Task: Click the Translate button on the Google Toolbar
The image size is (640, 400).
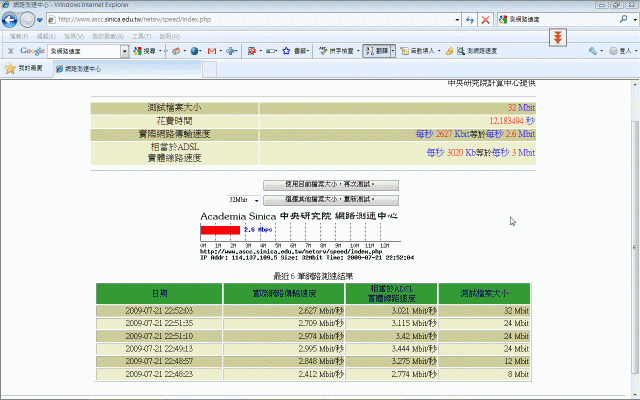Action: 377,51
